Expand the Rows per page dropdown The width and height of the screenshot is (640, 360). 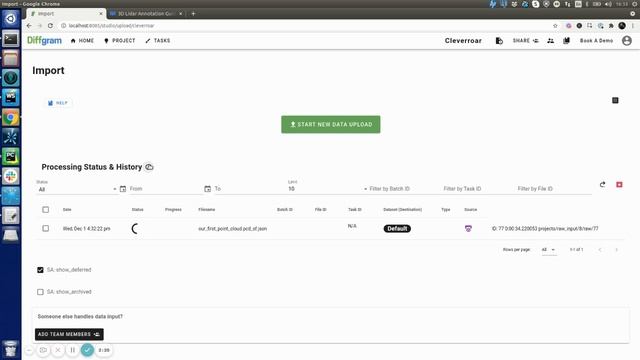pyautogui.click(x=549, y=249)
